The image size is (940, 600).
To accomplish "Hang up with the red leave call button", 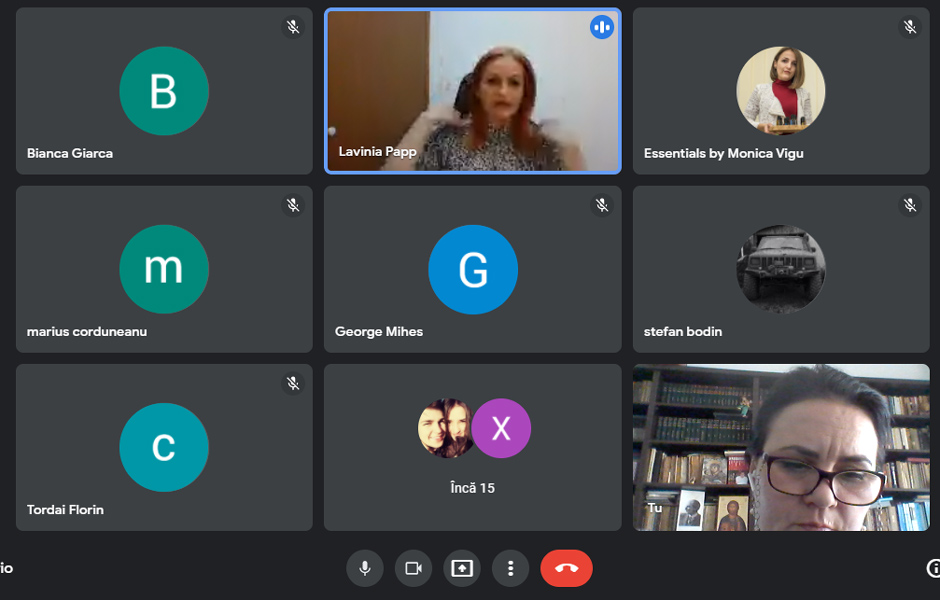I will pyautogui.click(x=567, y=568).
